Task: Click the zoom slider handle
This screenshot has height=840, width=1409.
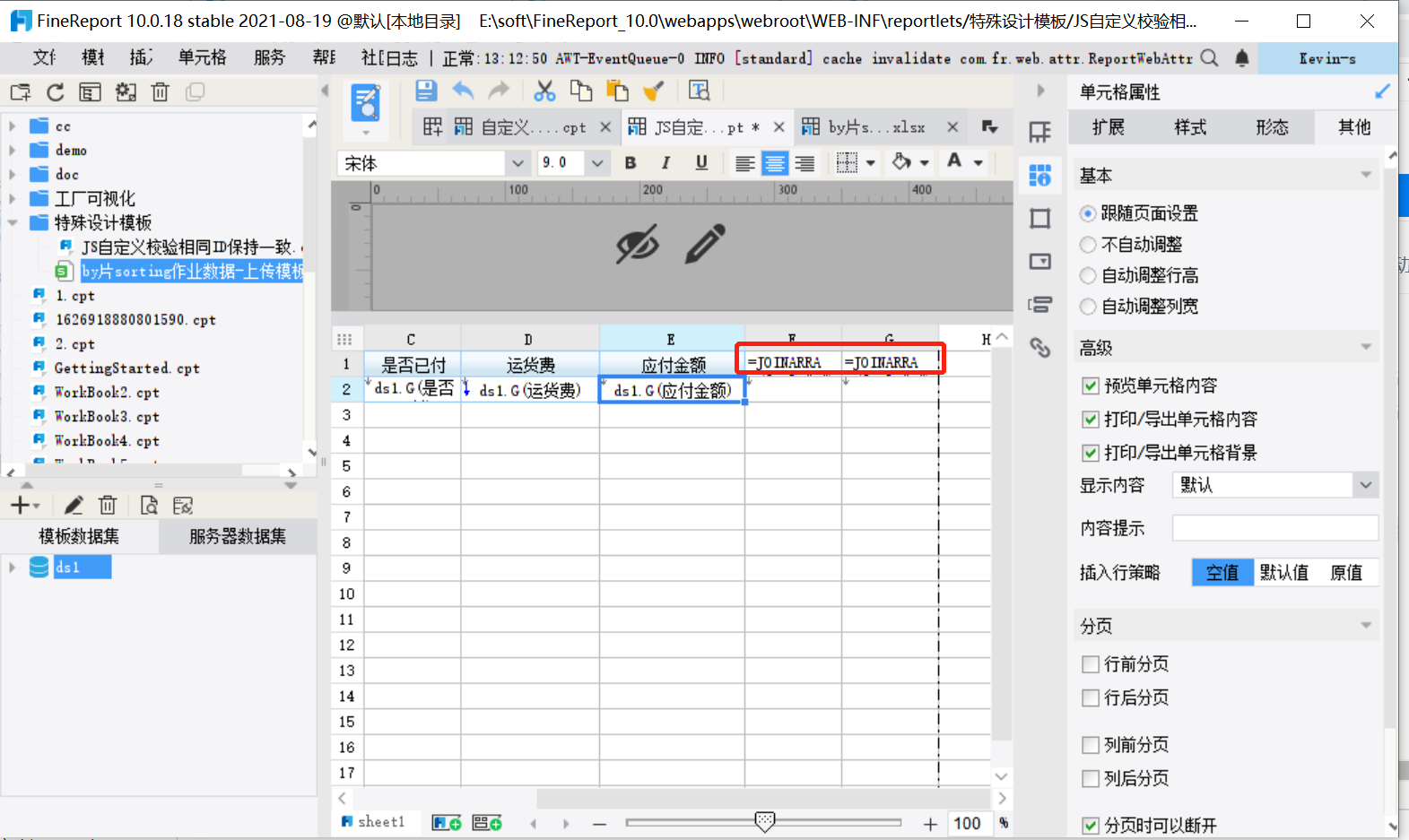Action: pyautogui.click(x=764, y=821)
